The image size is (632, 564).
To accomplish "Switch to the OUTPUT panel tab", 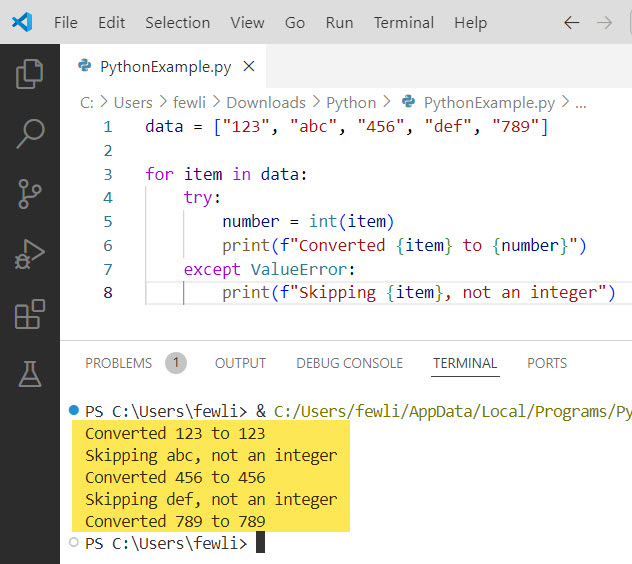I will click(240, 363).
